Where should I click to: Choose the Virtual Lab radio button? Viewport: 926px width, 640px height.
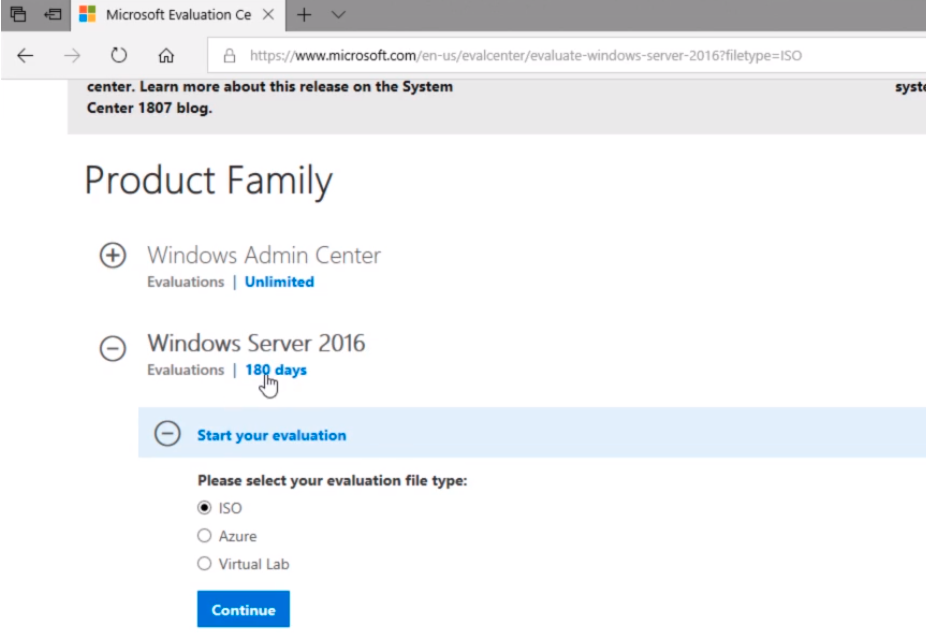(x=204, y=563)
